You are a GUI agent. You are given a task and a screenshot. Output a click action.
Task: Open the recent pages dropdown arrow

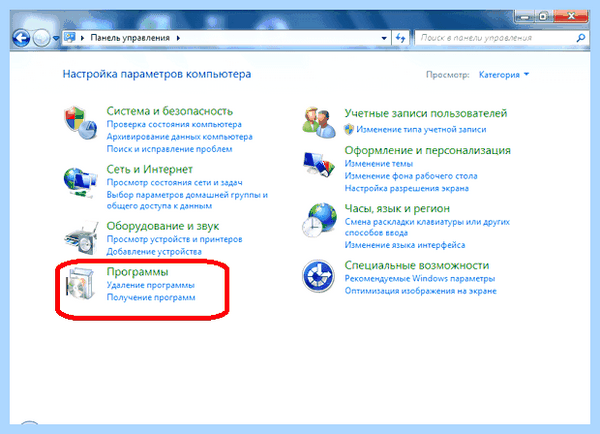coord(56,38)
